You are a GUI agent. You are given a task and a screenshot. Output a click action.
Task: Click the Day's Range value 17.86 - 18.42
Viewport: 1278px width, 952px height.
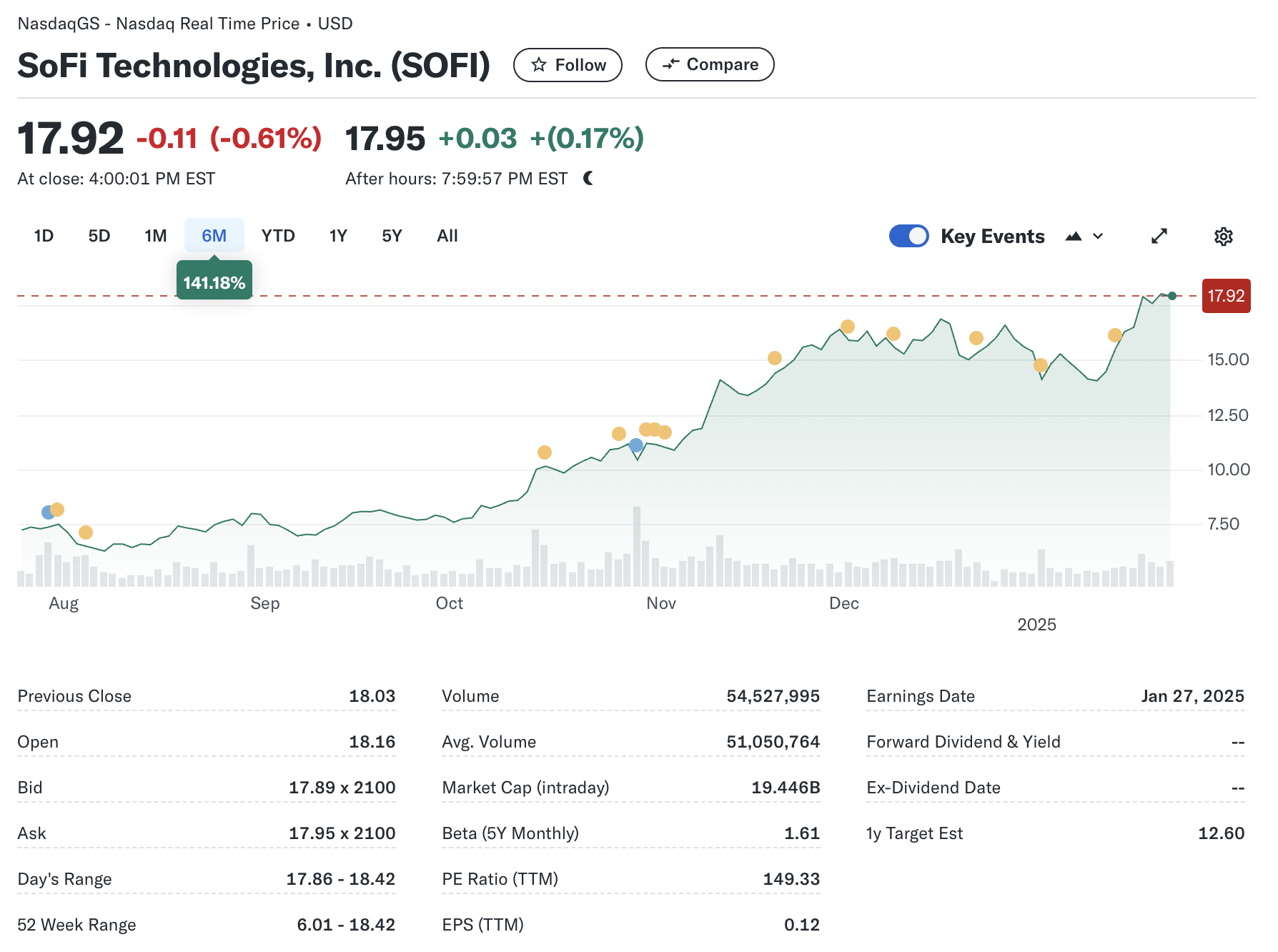tap(340, 879)
